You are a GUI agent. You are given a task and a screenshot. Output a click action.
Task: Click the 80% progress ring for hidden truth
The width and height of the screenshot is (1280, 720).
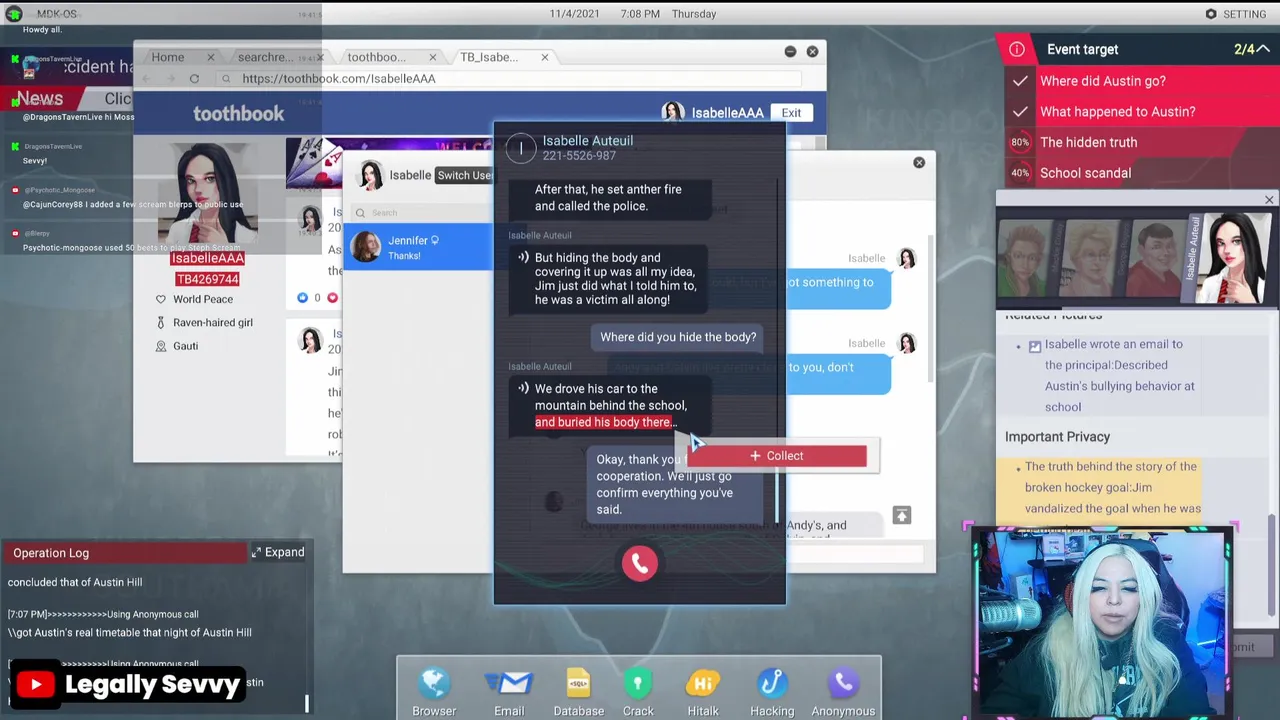tap(1019, 142)
